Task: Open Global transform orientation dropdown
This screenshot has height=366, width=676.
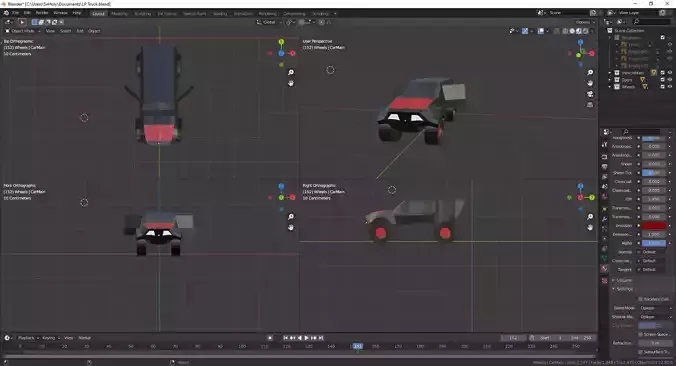Action: click(x=269, y=22)
